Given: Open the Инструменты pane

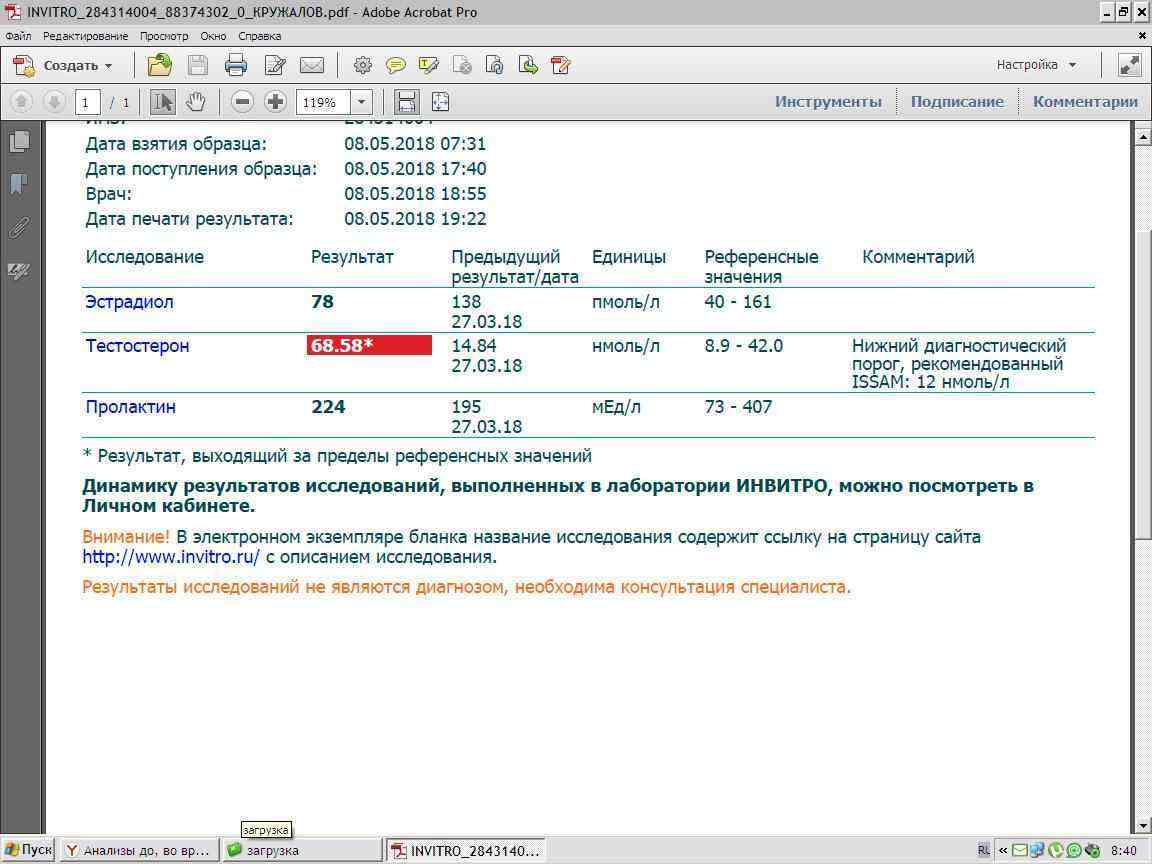Looking at the screenshot, I should [828, 101].
